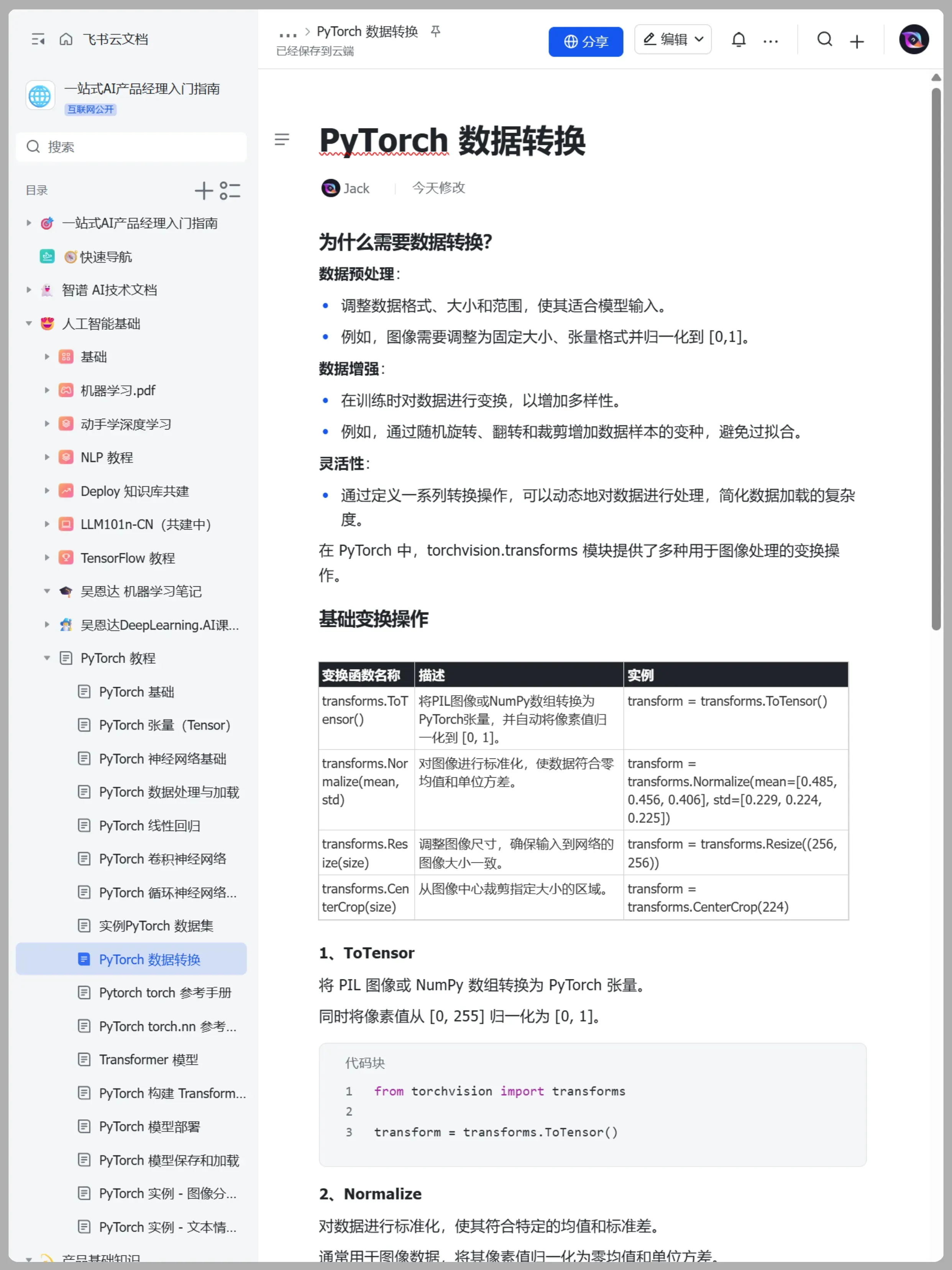Image resolution: width=952 pixels, height=1270 pixels.
Task: Collapse the 人工智能基础 tree node
Action: pyautogui.click(x=29, y=324)
